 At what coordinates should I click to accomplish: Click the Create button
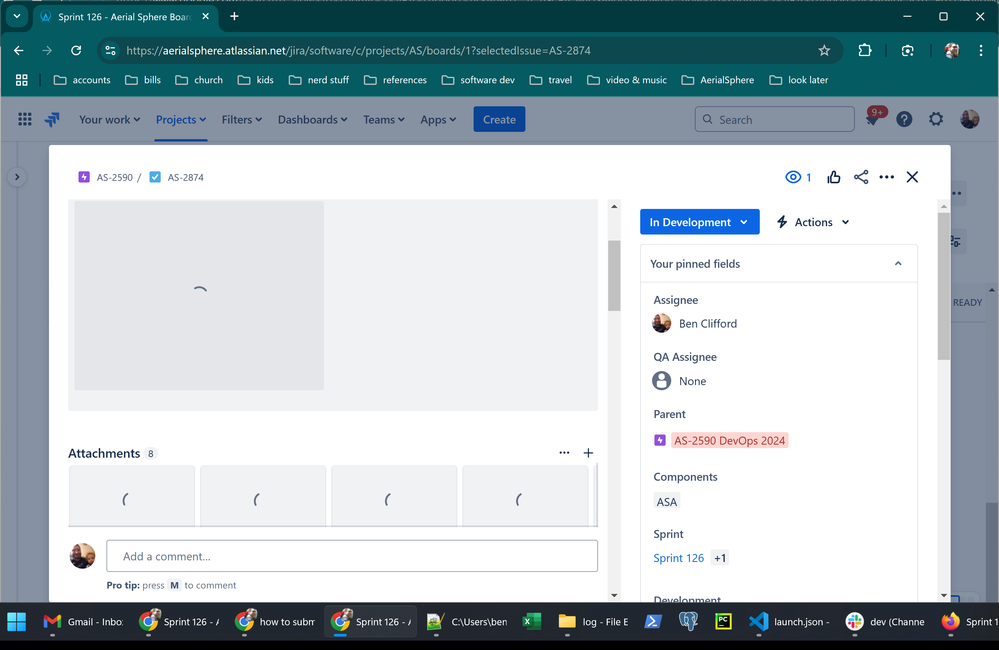click(499, 119)
